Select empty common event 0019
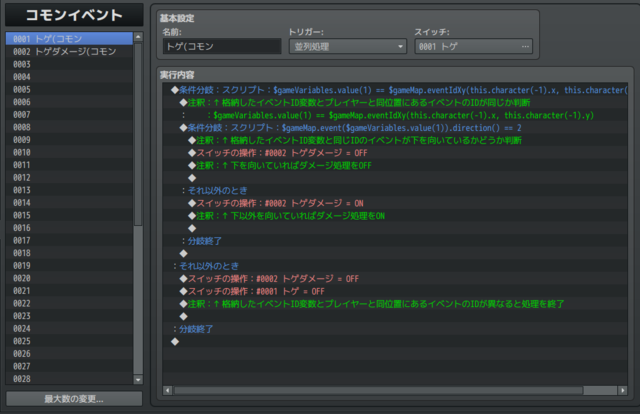 [x=69, y=266]
